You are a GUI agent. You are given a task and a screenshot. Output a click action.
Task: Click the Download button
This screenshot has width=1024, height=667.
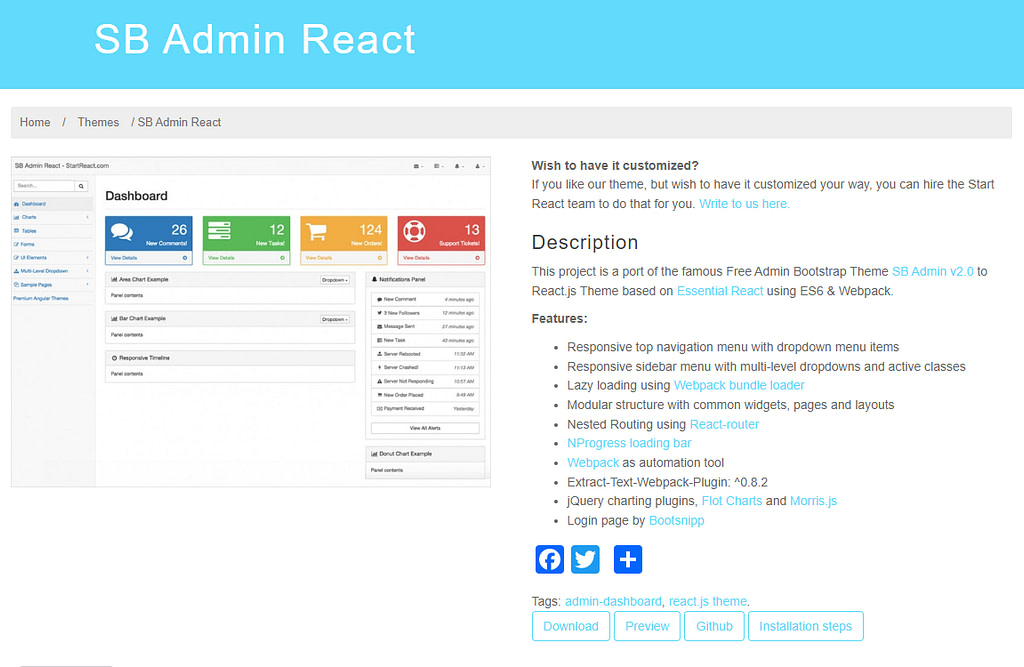pyautogui.click(x=570, y=625)
